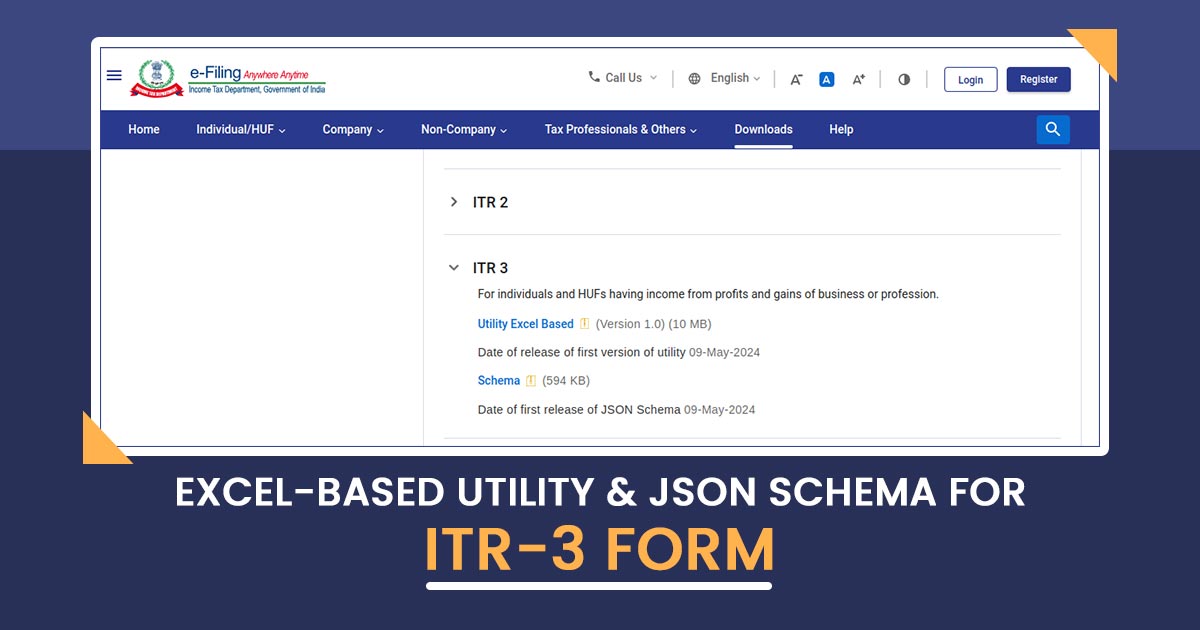Expand the ITR 2 section
1200x630 pixels.
[x=454, y=202]
